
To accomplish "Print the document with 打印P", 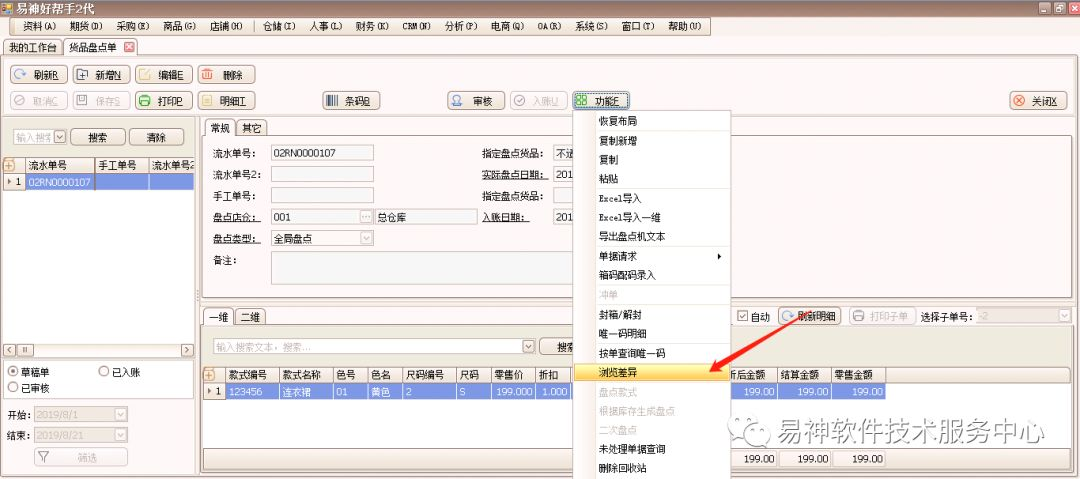I will [x=163, y=101].
